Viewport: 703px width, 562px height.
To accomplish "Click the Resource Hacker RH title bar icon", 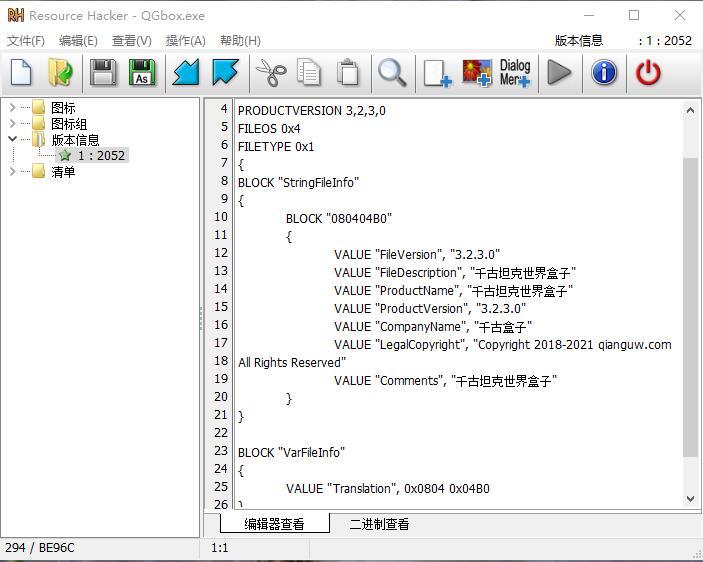I will click(x=16, y=15).
